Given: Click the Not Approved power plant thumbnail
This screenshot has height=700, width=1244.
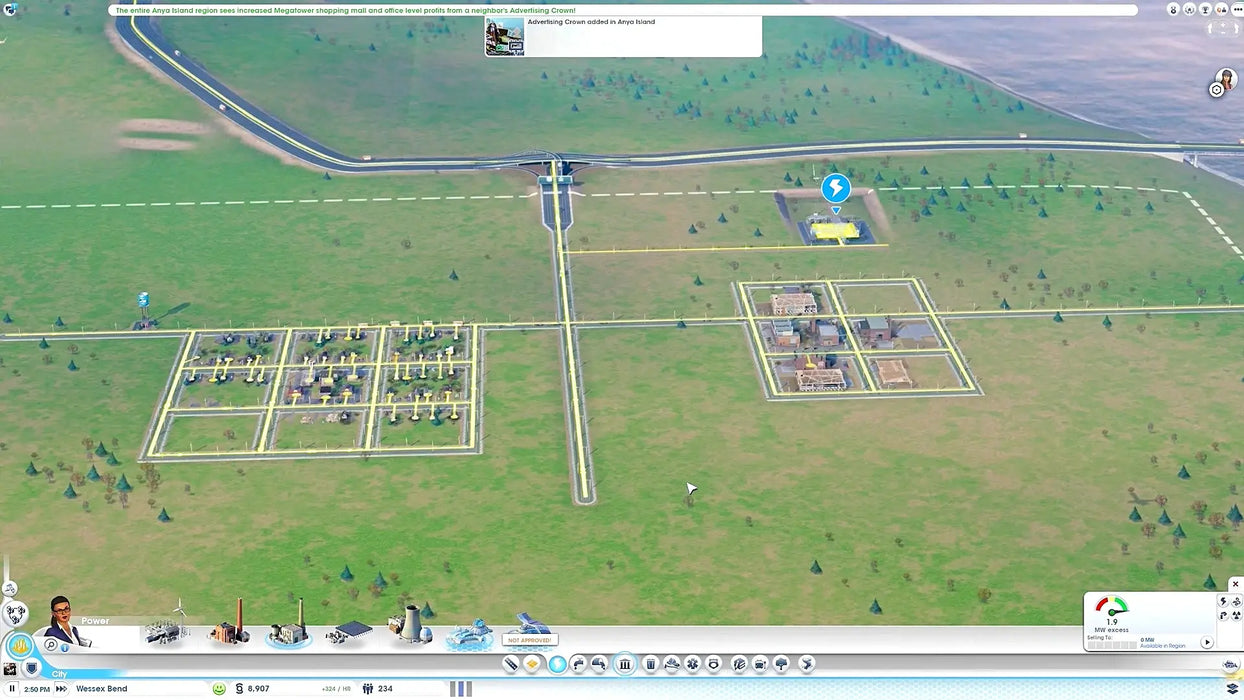Looking at the screenshot, I should [x=529, y=630].
